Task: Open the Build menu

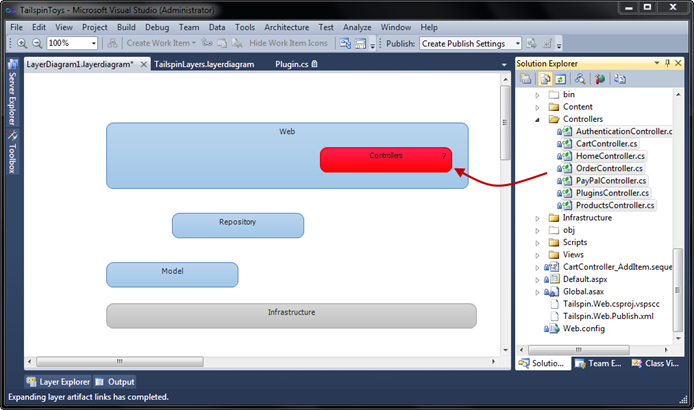Action: point(126,27)
